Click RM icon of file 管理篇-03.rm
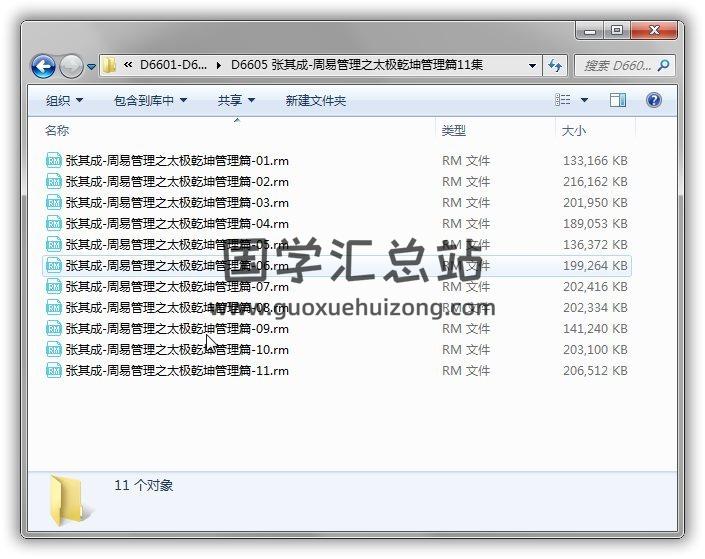Image resolution: width=705 pixels, height=559 pixels. tap(54, 202)
